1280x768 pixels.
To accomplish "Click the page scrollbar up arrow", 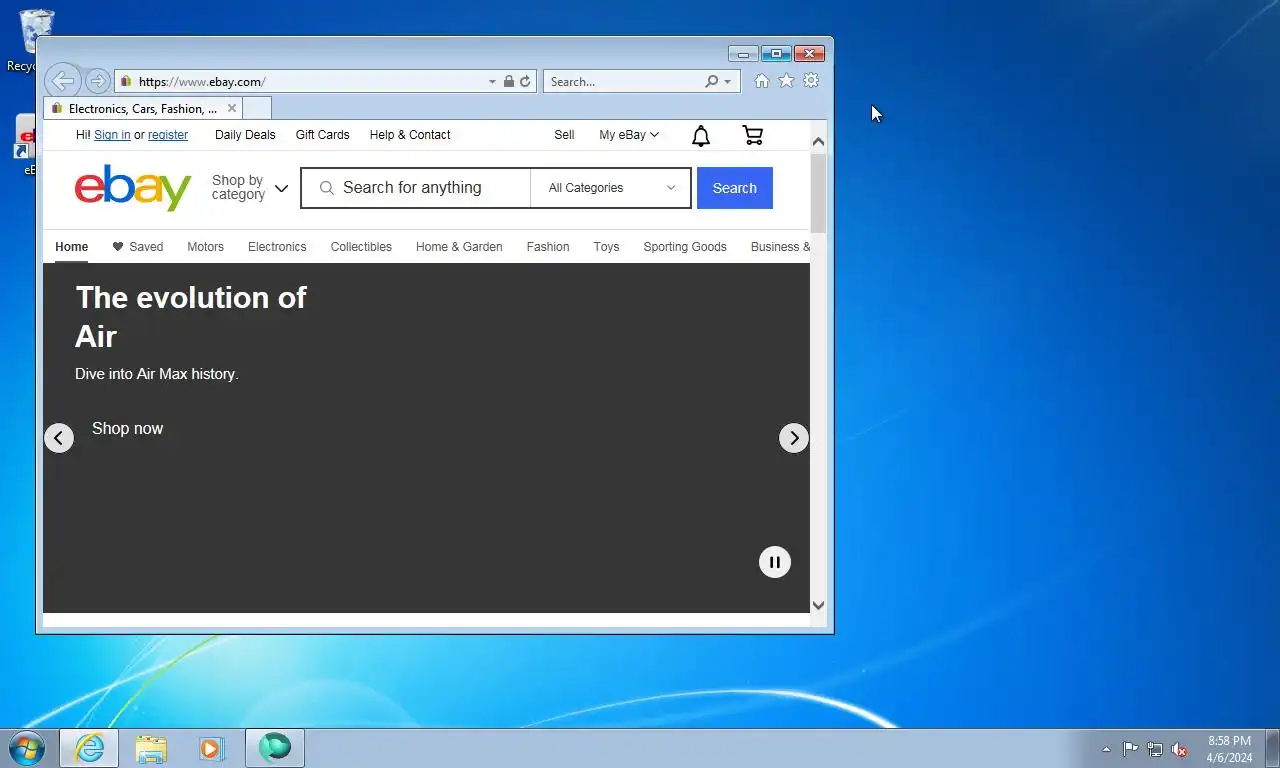I will (x=819, y=142).
